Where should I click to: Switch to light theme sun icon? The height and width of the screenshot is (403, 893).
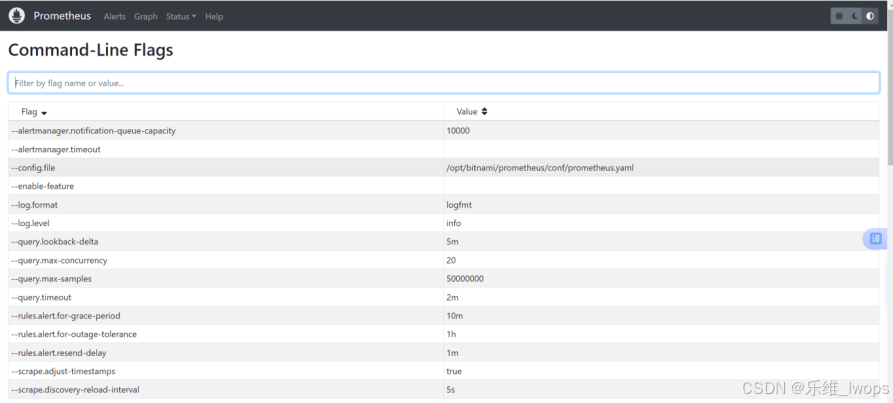click(x=839, y=17)
